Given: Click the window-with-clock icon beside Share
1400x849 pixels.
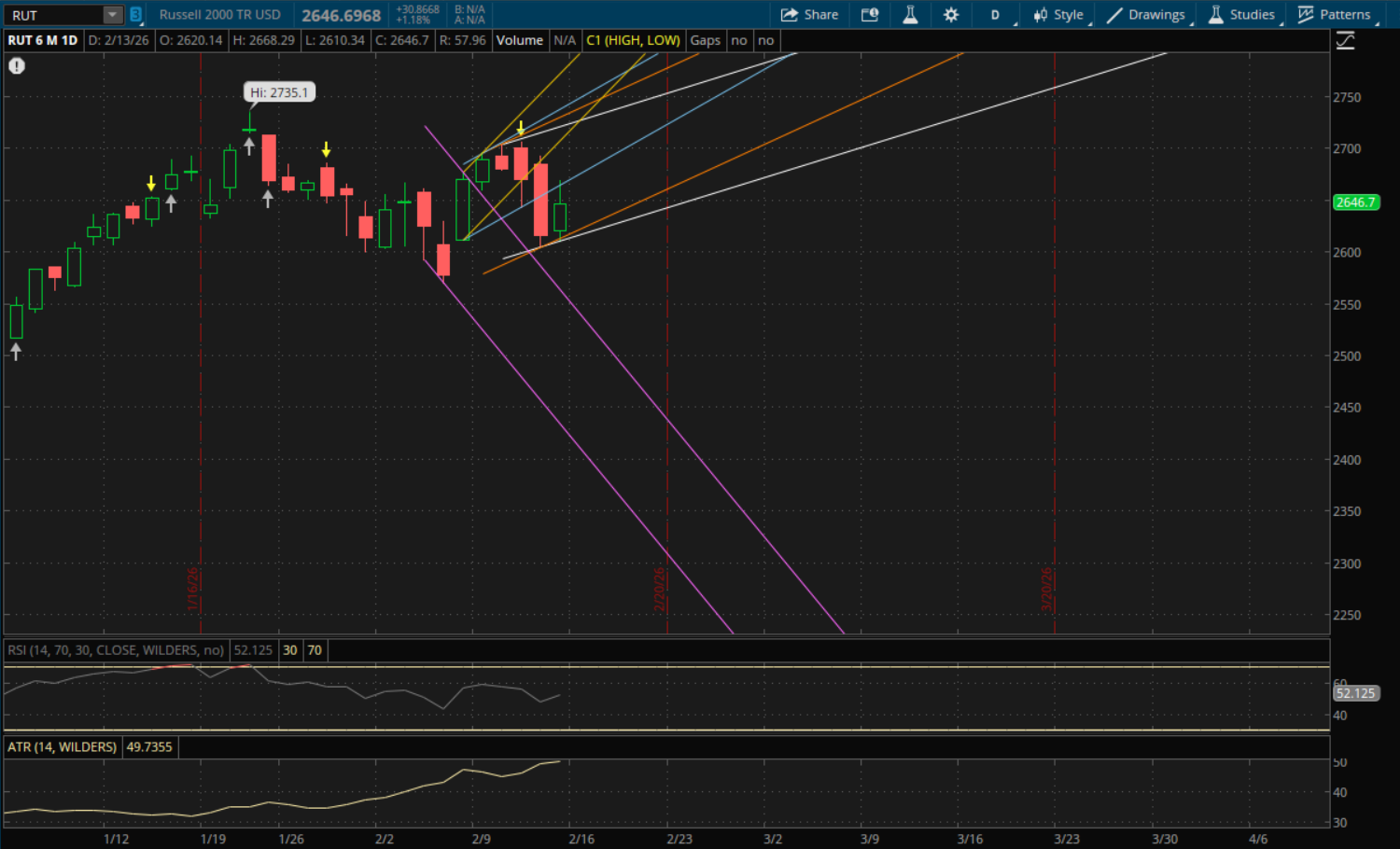Looking at the screenshot, I should (x=870, y=15).
